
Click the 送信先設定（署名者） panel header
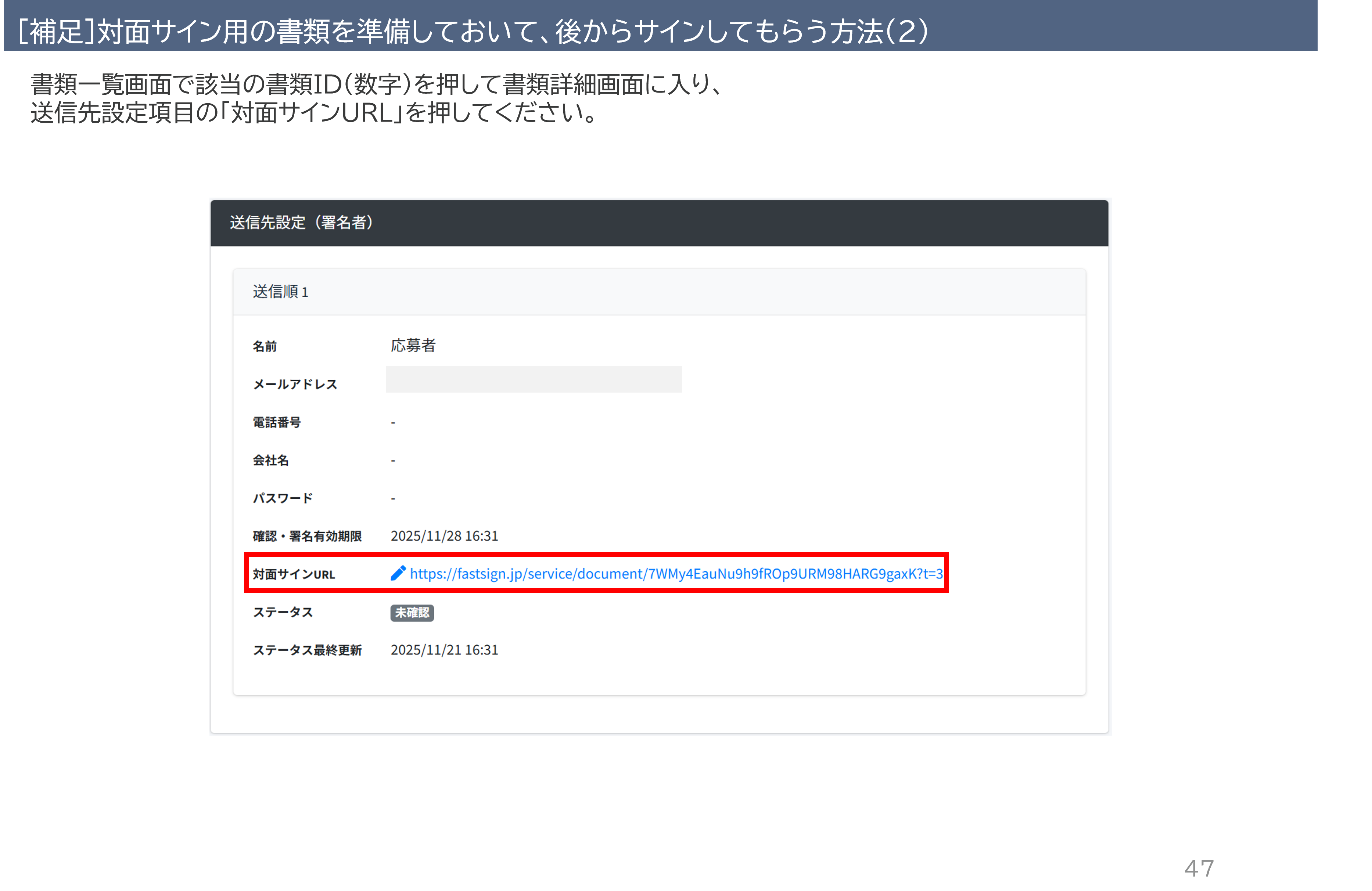[x=301, y=223]
